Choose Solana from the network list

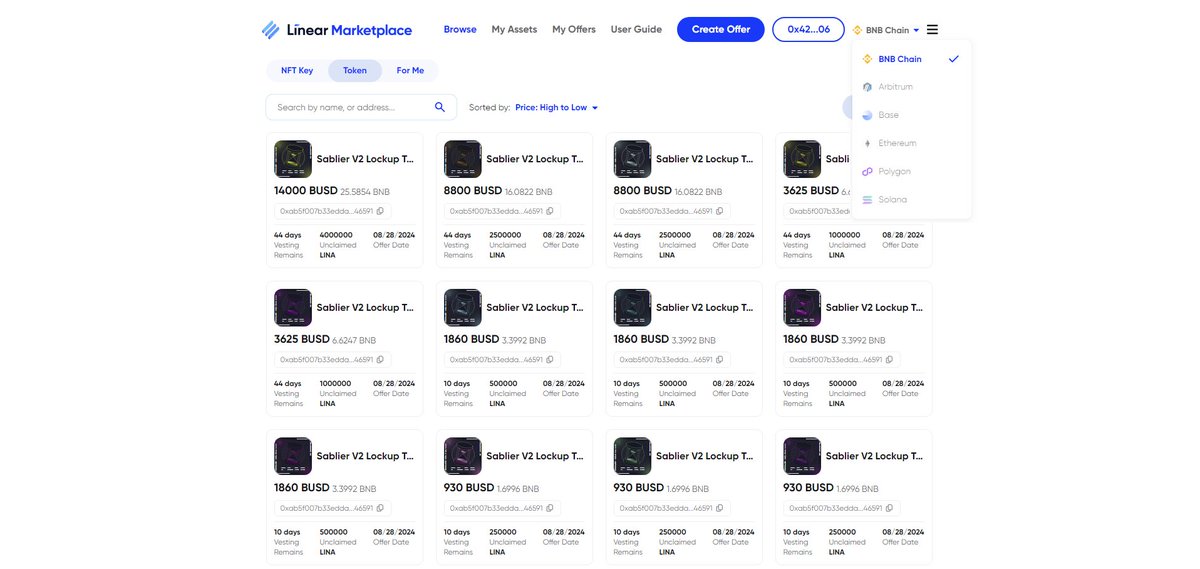point(911,199)
